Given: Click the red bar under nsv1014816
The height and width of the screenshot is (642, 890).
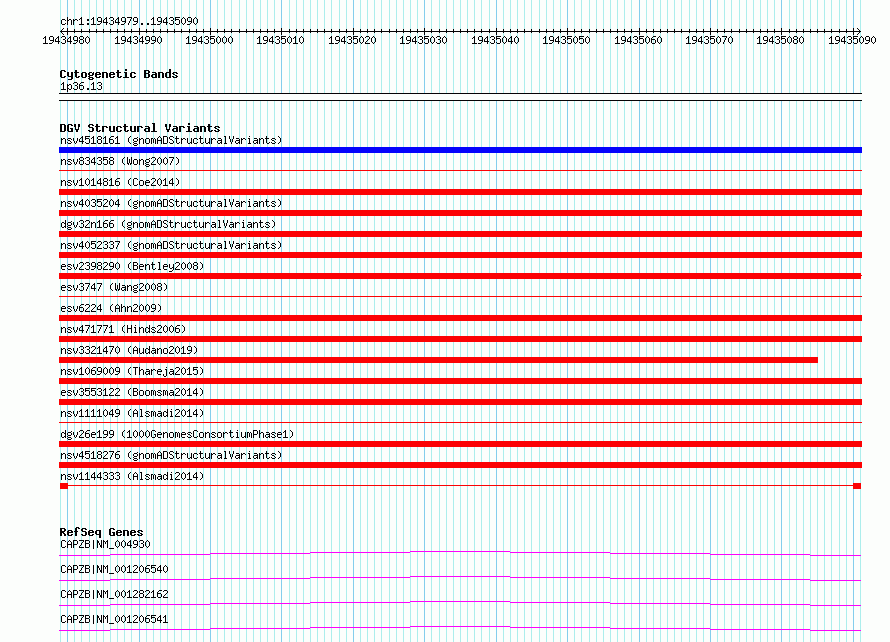Looking at the screenshot, I should click(460, 192).
